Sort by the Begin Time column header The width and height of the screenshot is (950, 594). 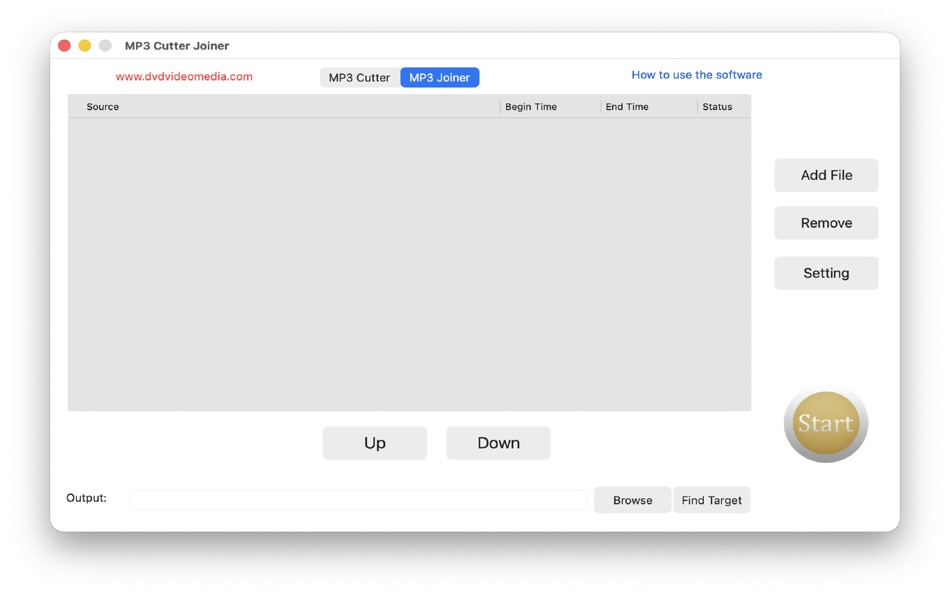(x=531, y=106)
